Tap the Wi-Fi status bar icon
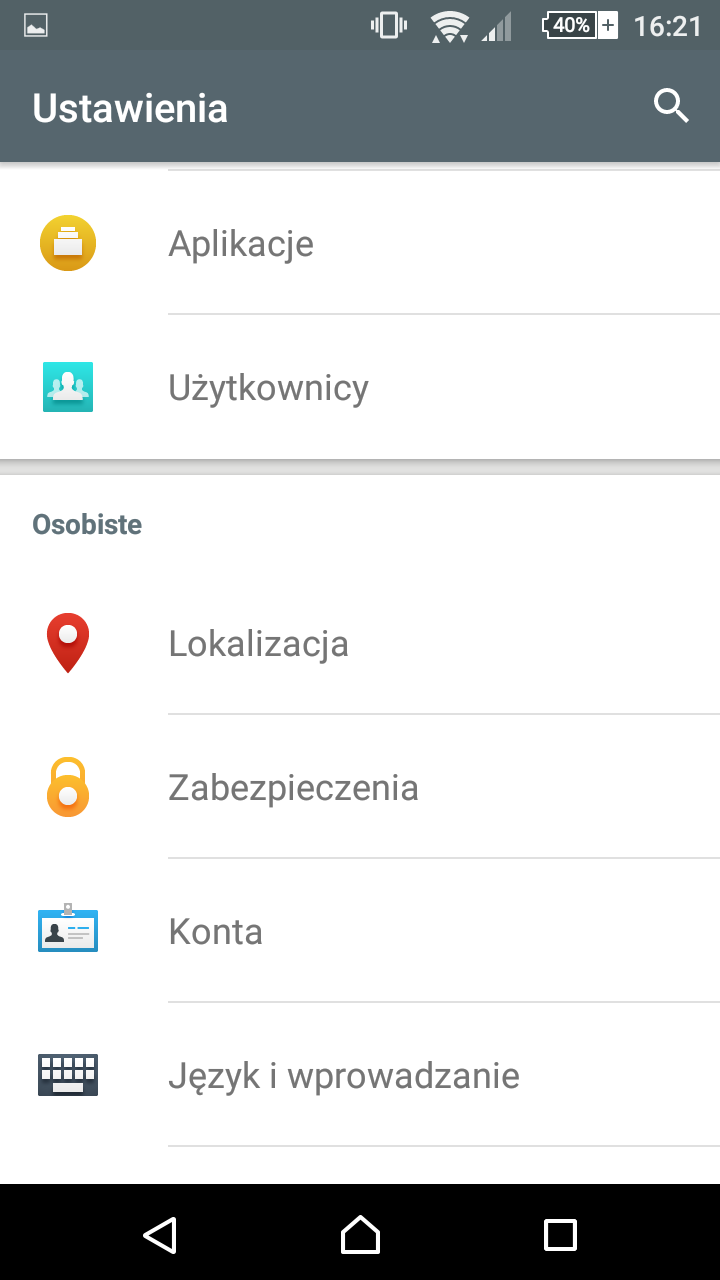The image size is (720, 1280). tap(450, 26)
